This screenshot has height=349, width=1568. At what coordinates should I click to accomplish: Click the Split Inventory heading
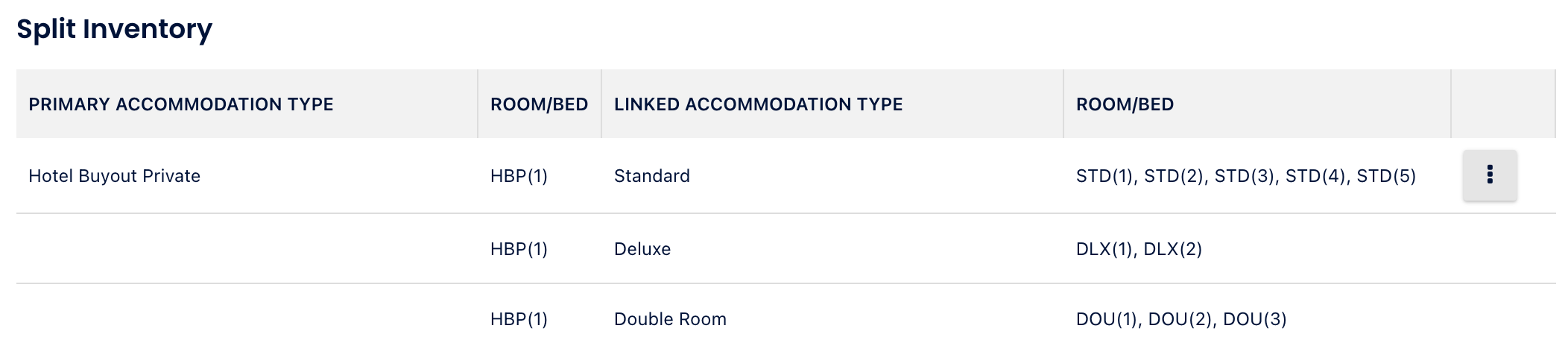114,29
